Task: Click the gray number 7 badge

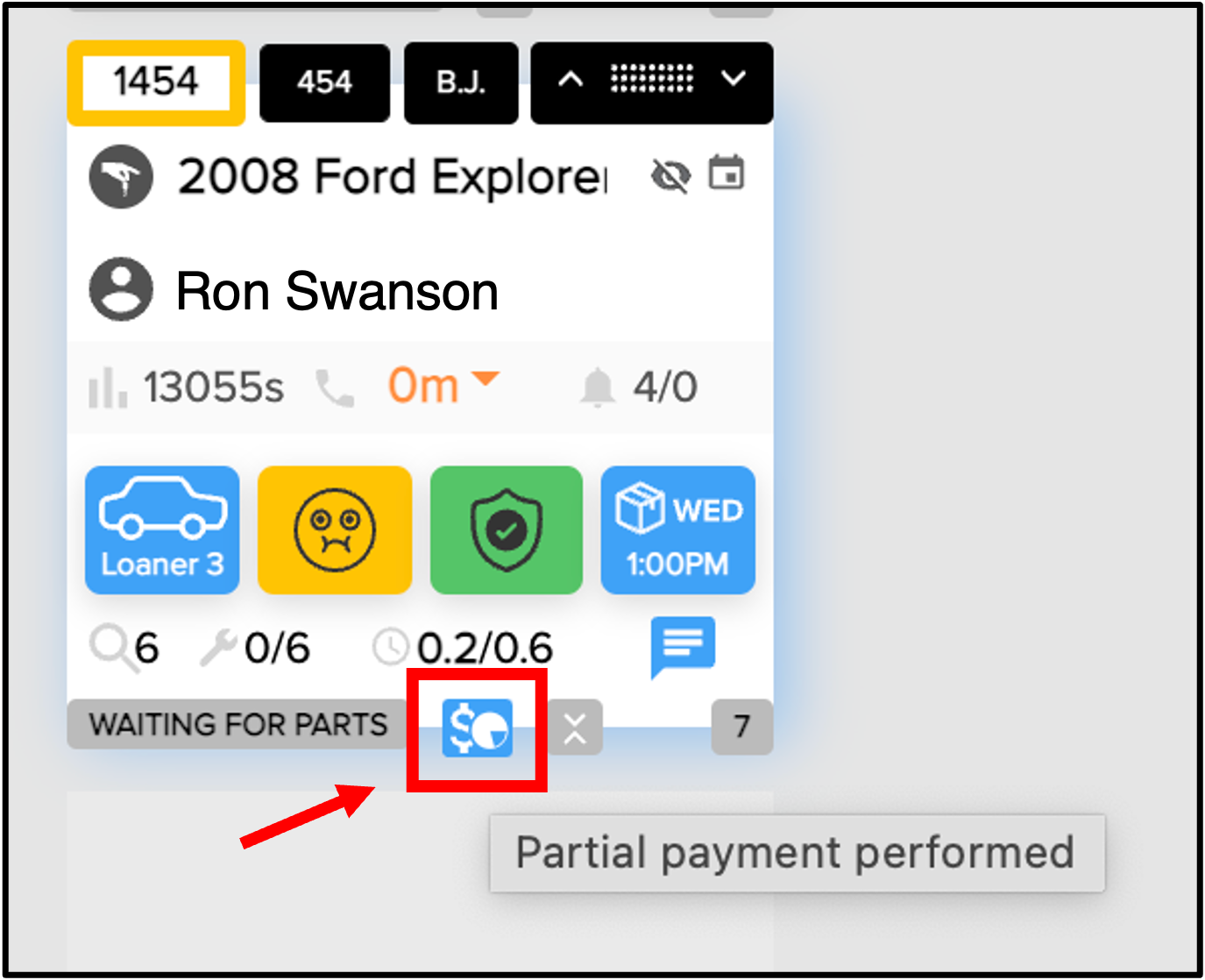Action: [741, 727]
